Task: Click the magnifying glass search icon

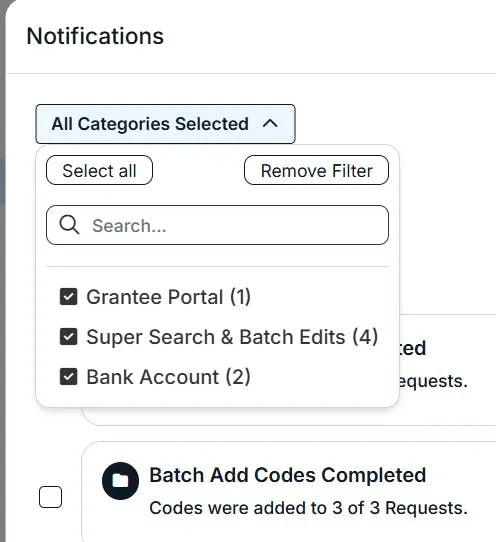Action: [69, 225]
